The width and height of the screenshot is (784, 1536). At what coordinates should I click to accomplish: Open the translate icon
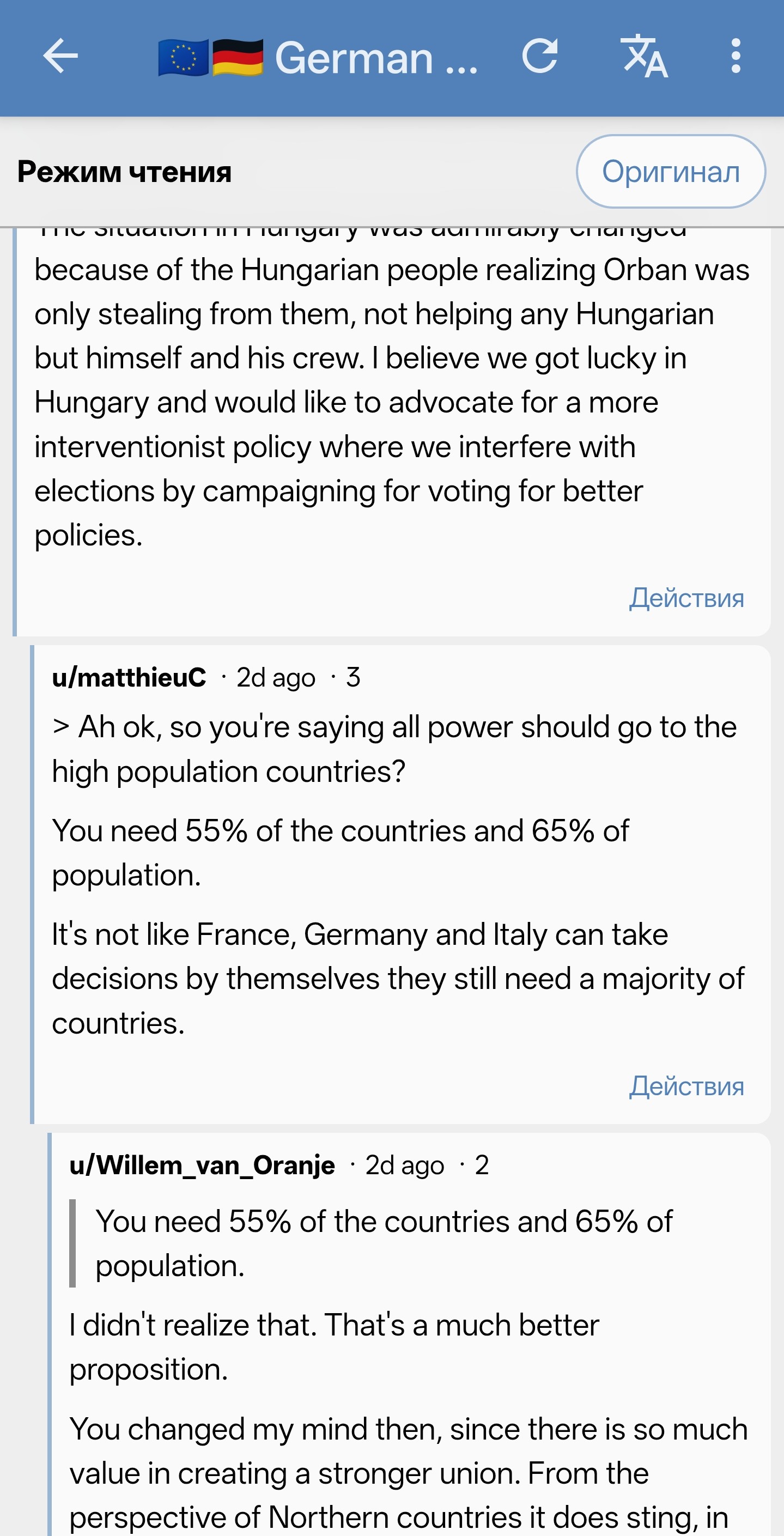[644, 57]
